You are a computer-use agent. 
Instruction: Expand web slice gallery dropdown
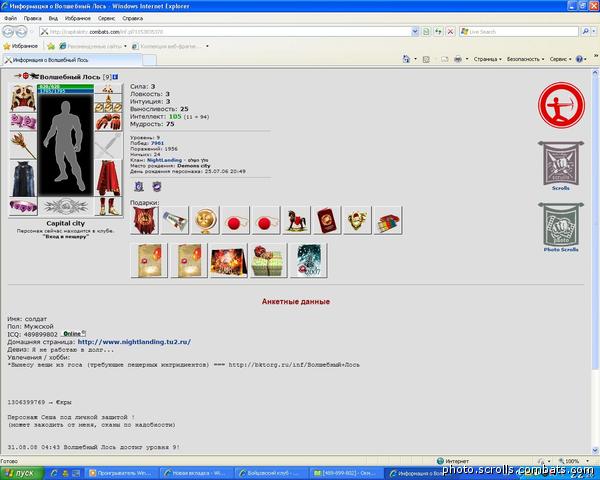pos(207,46)
